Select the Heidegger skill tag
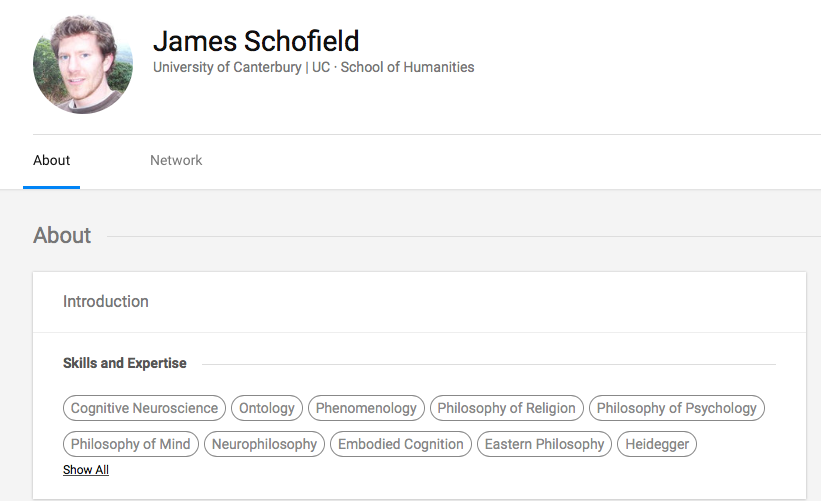The image size is (821, 501). click(657, 444)
